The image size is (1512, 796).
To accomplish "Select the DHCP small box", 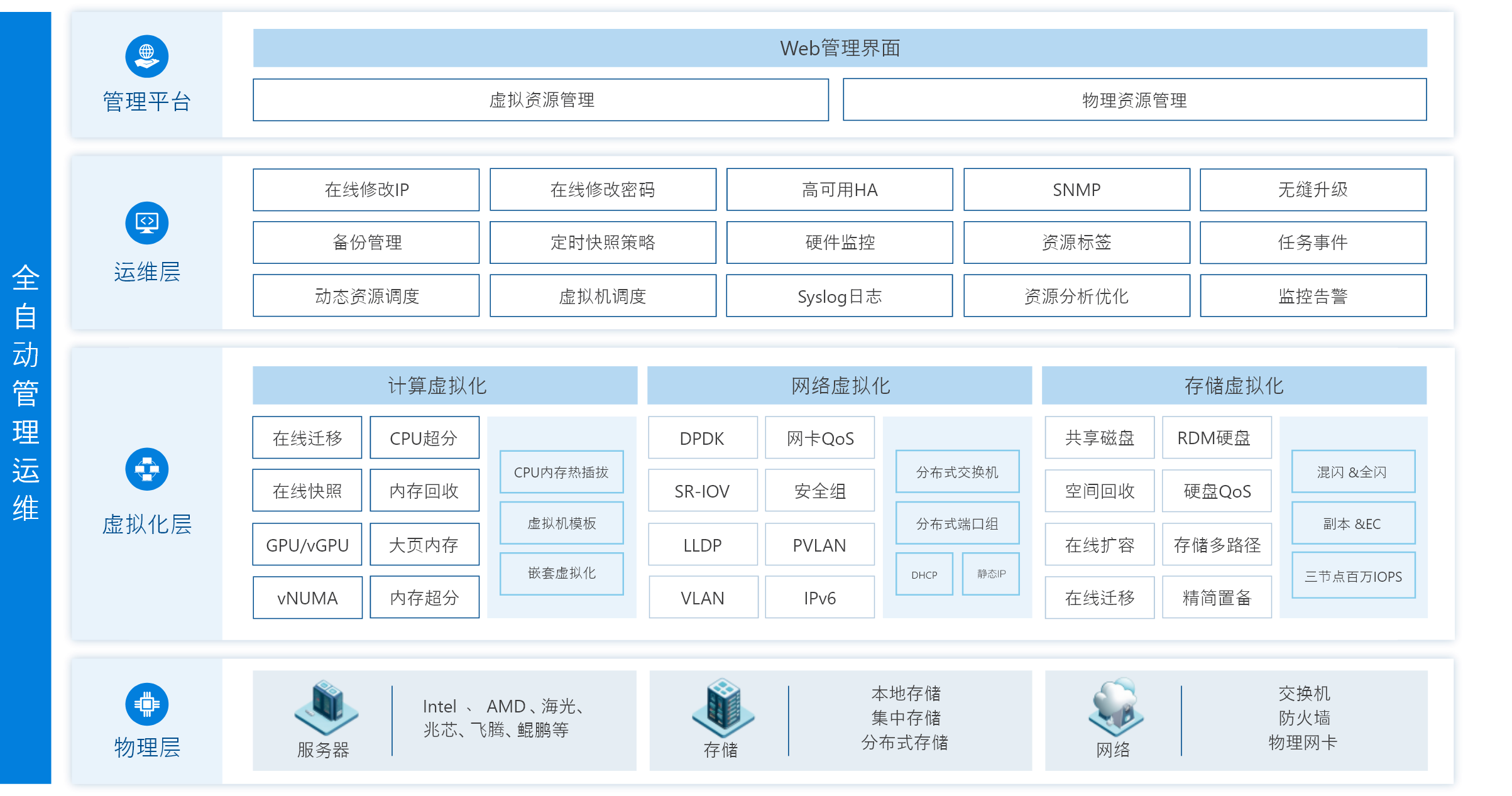I will tap(924, 575).
